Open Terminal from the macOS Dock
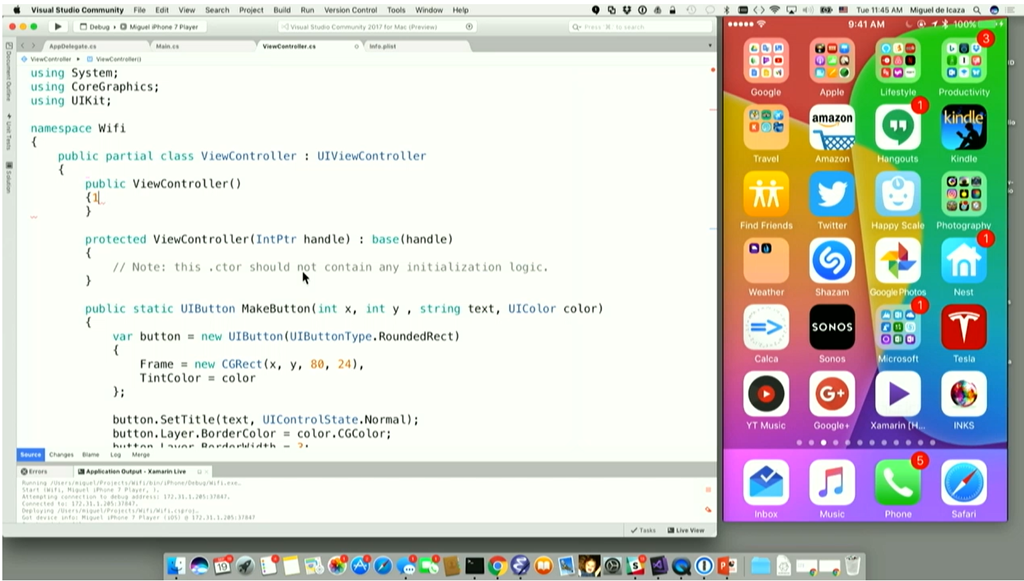Viewport: 1024px width, 581px height. tap(474, 565)
